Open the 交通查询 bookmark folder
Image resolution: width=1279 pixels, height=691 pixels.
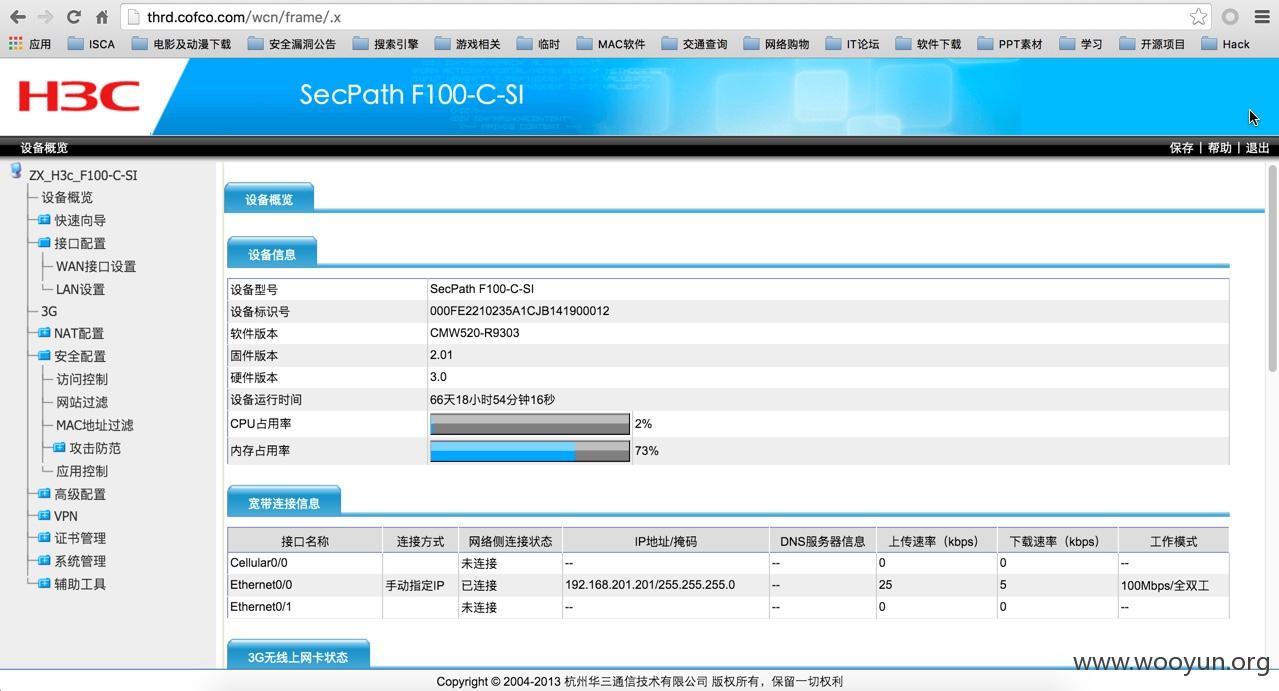coord(694,44)
